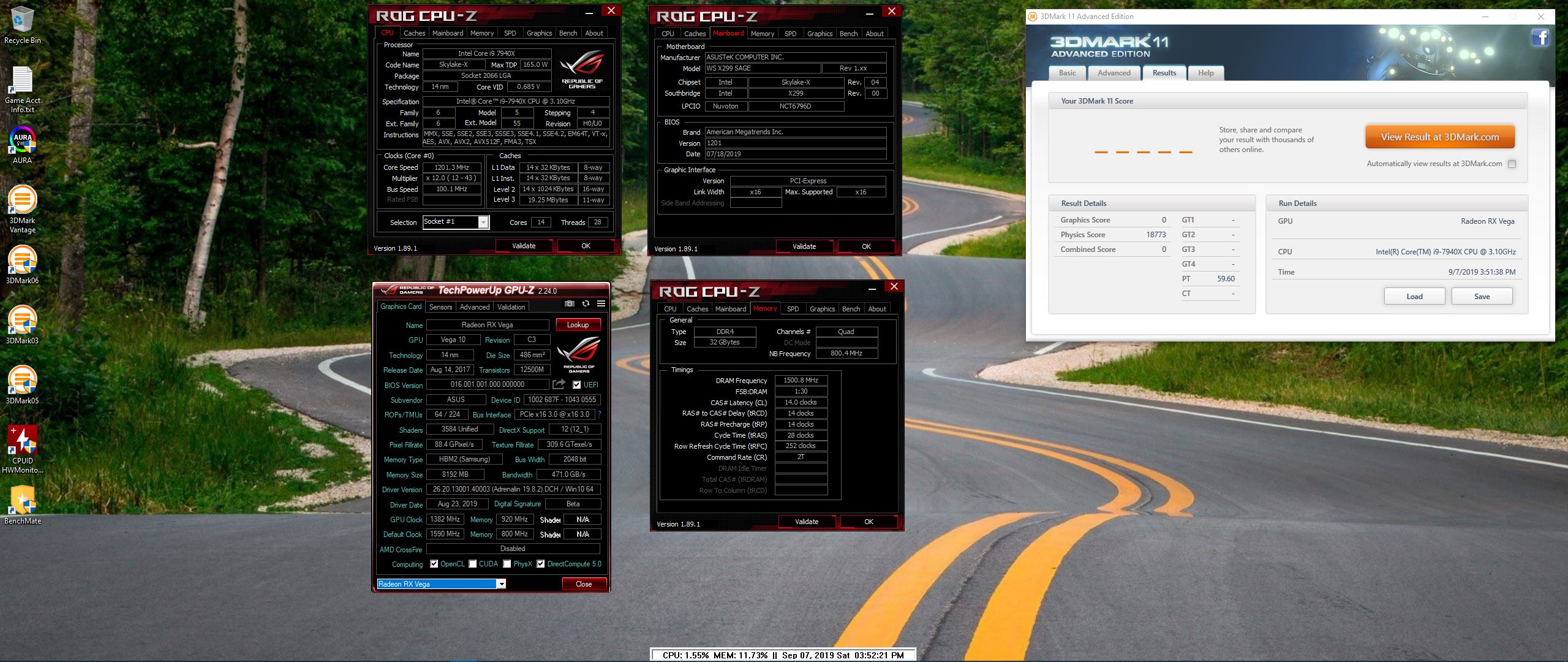Open Graphics tab in CPU-Z CPU window
1568x662 pixels.
click(x=539, y=33)
